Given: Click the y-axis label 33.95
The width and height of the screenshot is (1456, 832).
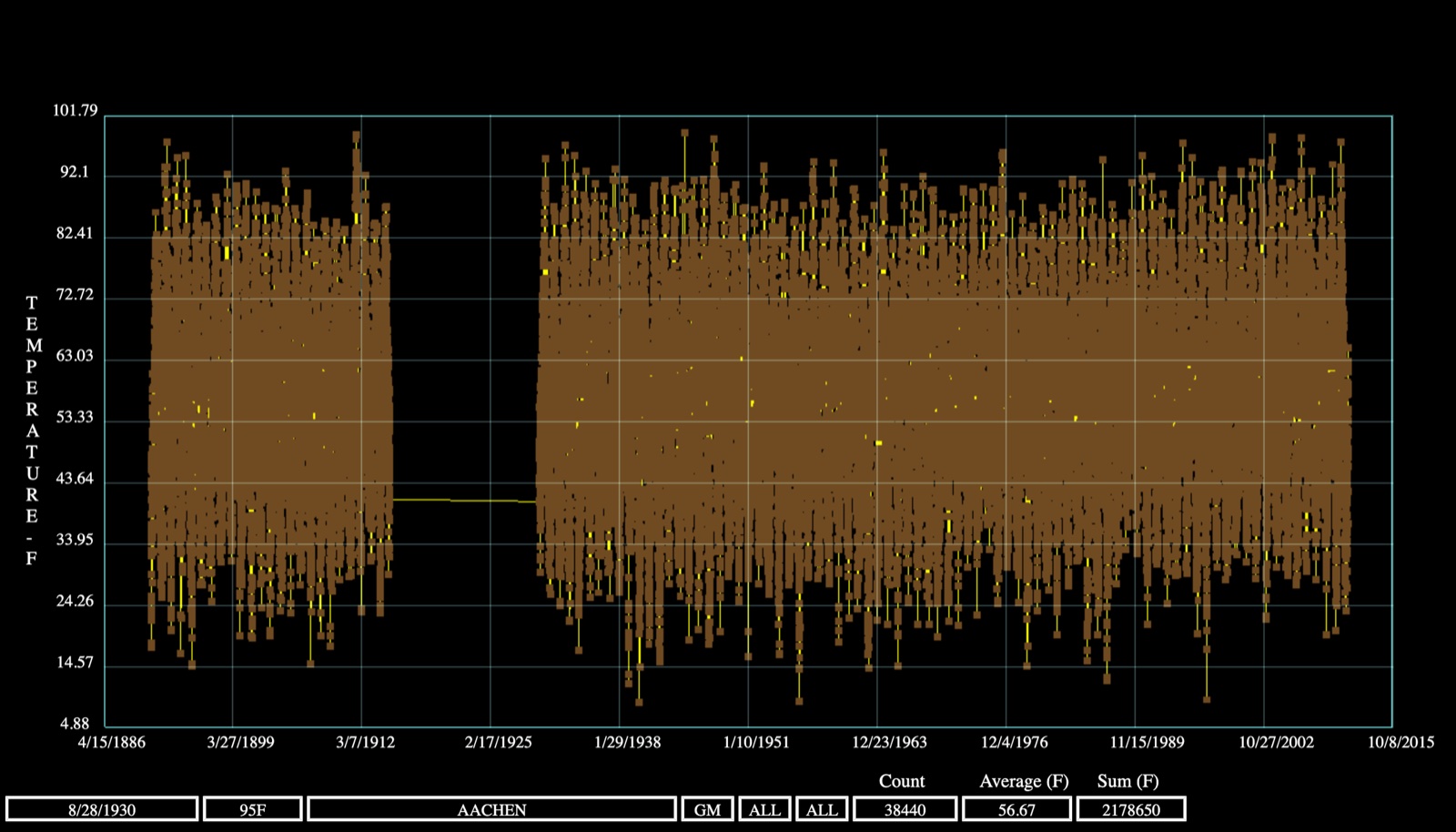Looking at the screenshot, I should pyautogui.click(x=75, y=540).
